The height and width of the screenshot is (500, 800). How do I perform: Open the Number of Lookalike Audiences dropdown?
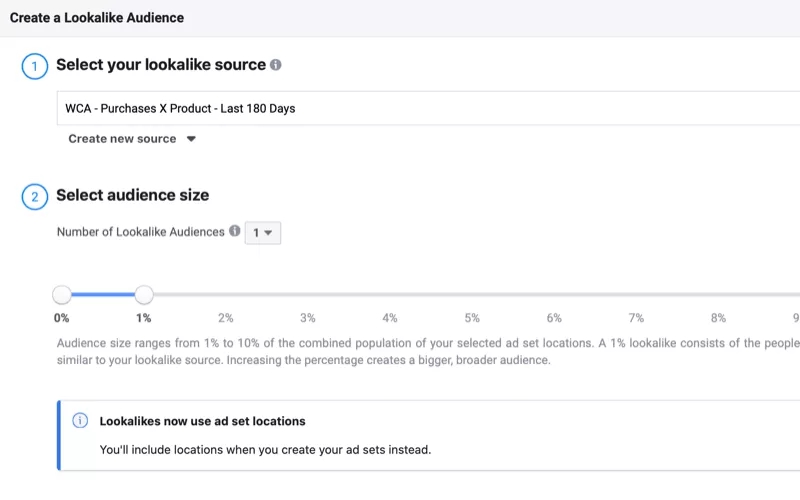pos(263,233)
